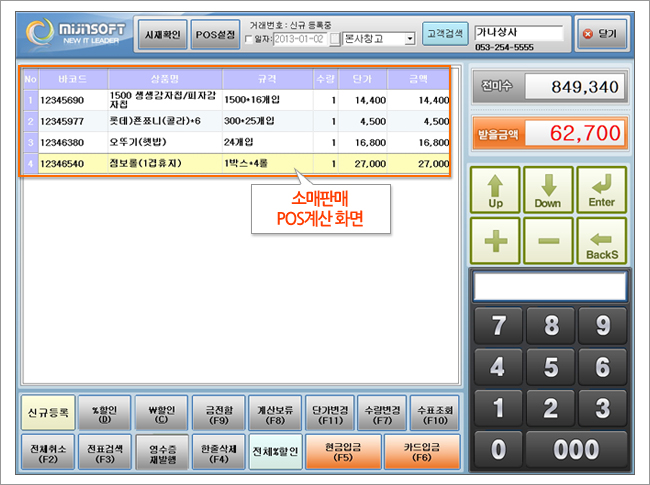Click 수량변경 (F7) button
Screen dimensions: 650x485
pyautogui.click(x=382, y=414)
